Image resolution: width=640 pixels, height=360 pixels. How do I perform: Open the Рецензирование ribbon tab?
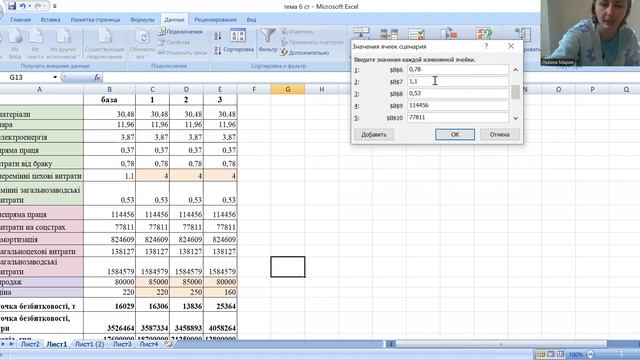215,20
